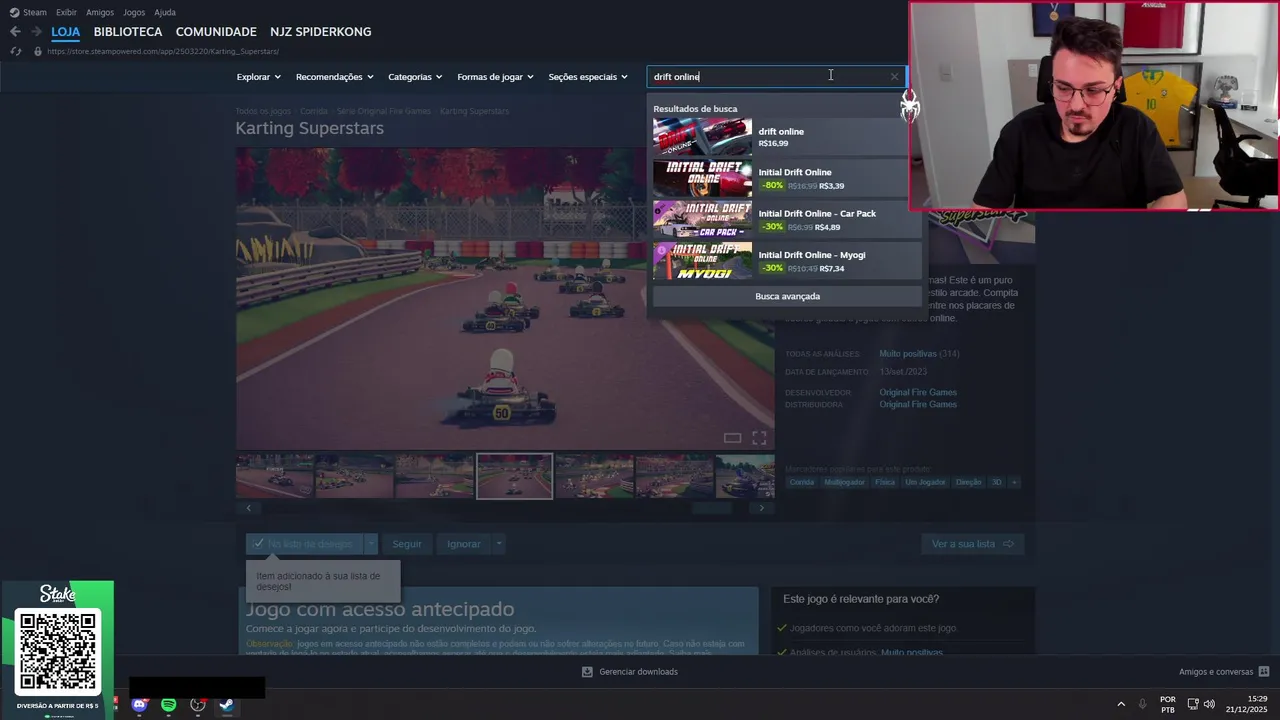Click the microphone tray icon
Image resolution: width=1280 pixels, height=720 pixels.
coord(1143,704)
